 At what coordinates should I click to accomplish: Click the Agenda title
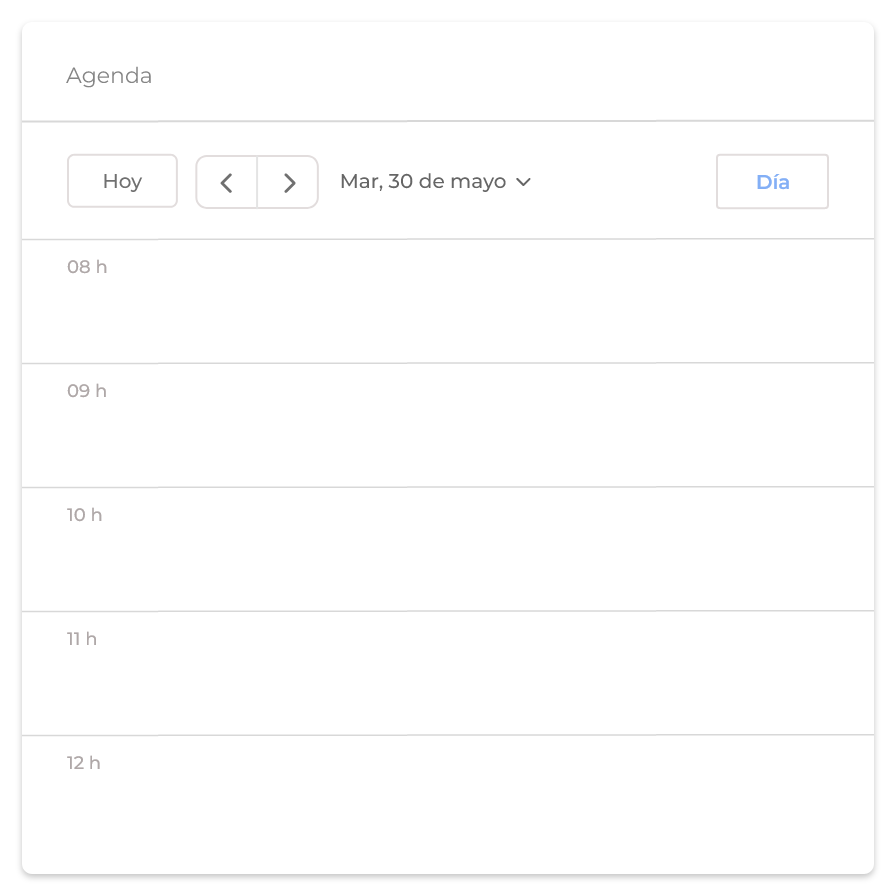109,76
